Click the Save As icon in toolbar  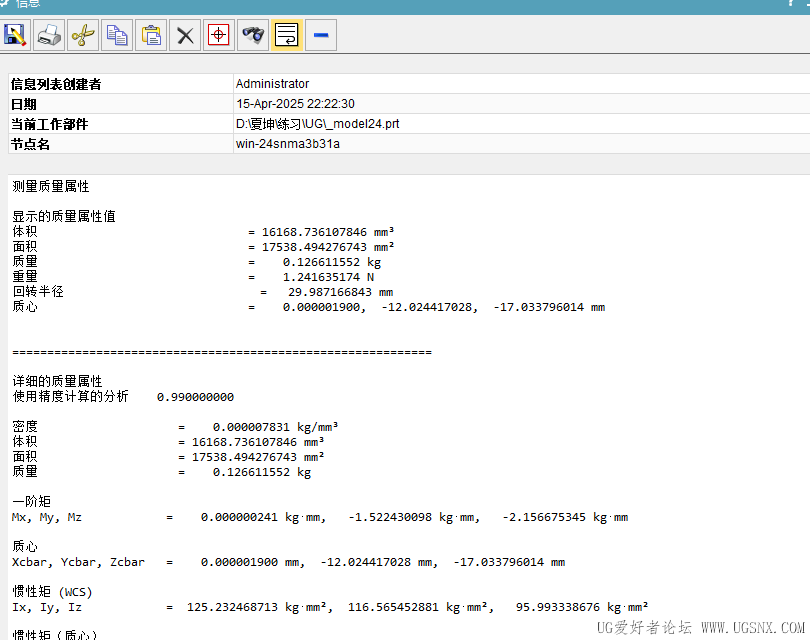[x=15, y=35]
